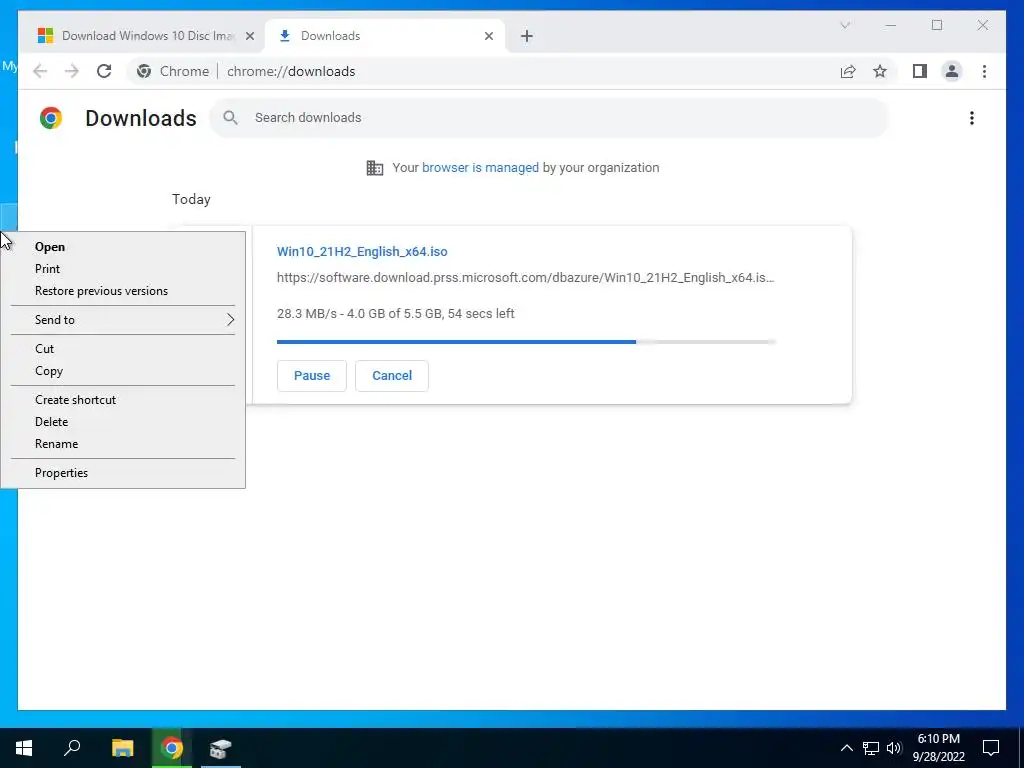Choose Delete from the context menu
Screen dimensions: 1024x768
pyautogui.click(x=123, y=422)
